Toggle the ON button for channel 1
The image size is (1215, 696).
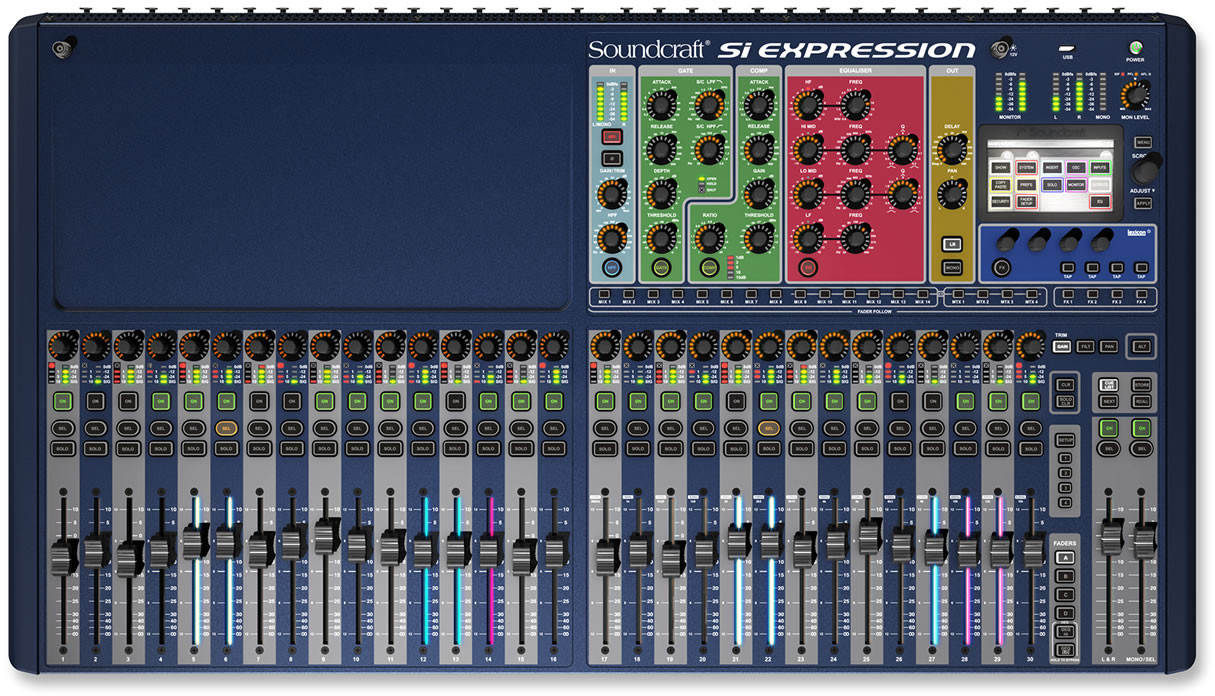(62, 400)
